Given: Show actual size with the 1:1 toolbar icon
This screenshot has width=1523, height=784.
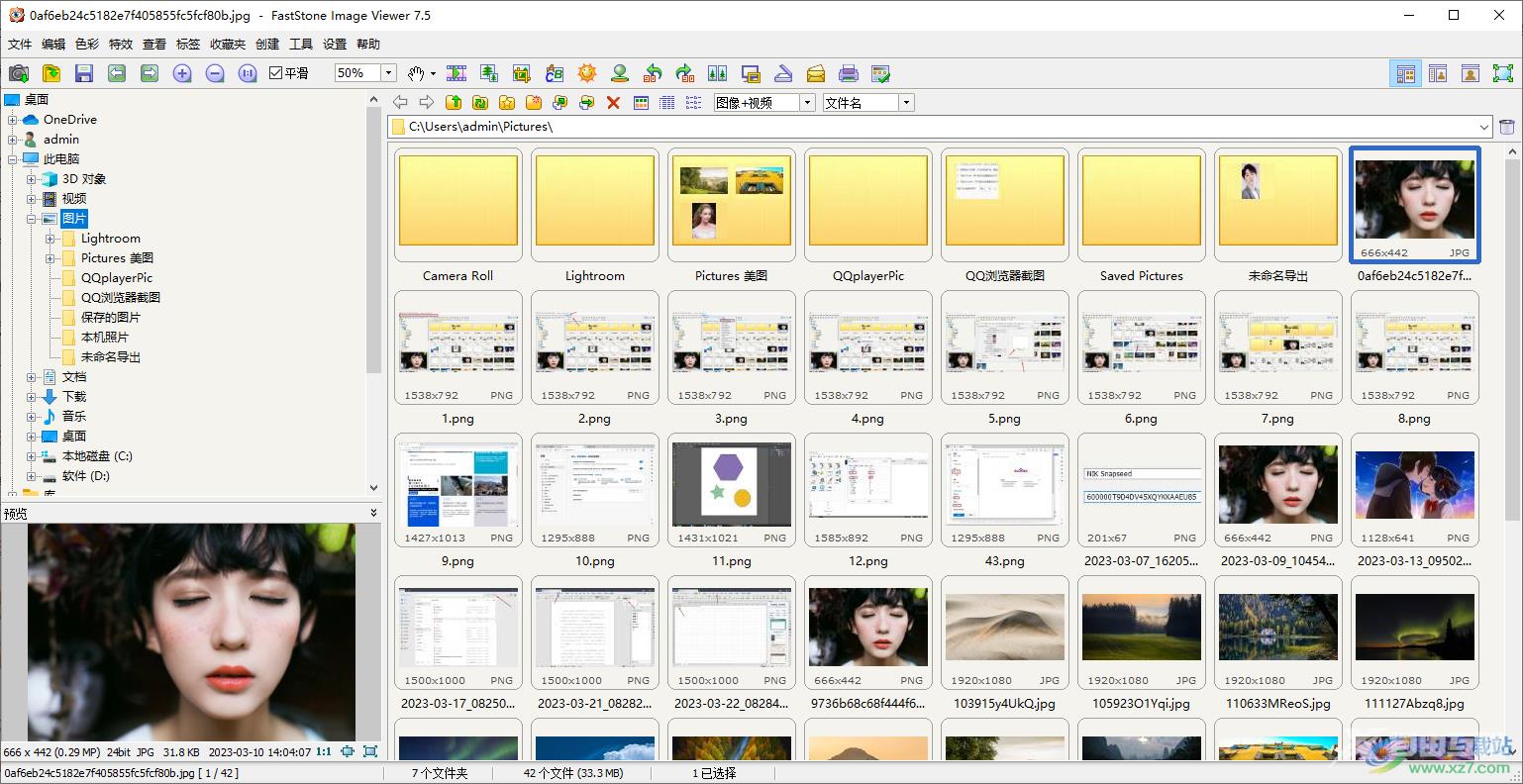Looking at the screenshot, I should 248,73.
